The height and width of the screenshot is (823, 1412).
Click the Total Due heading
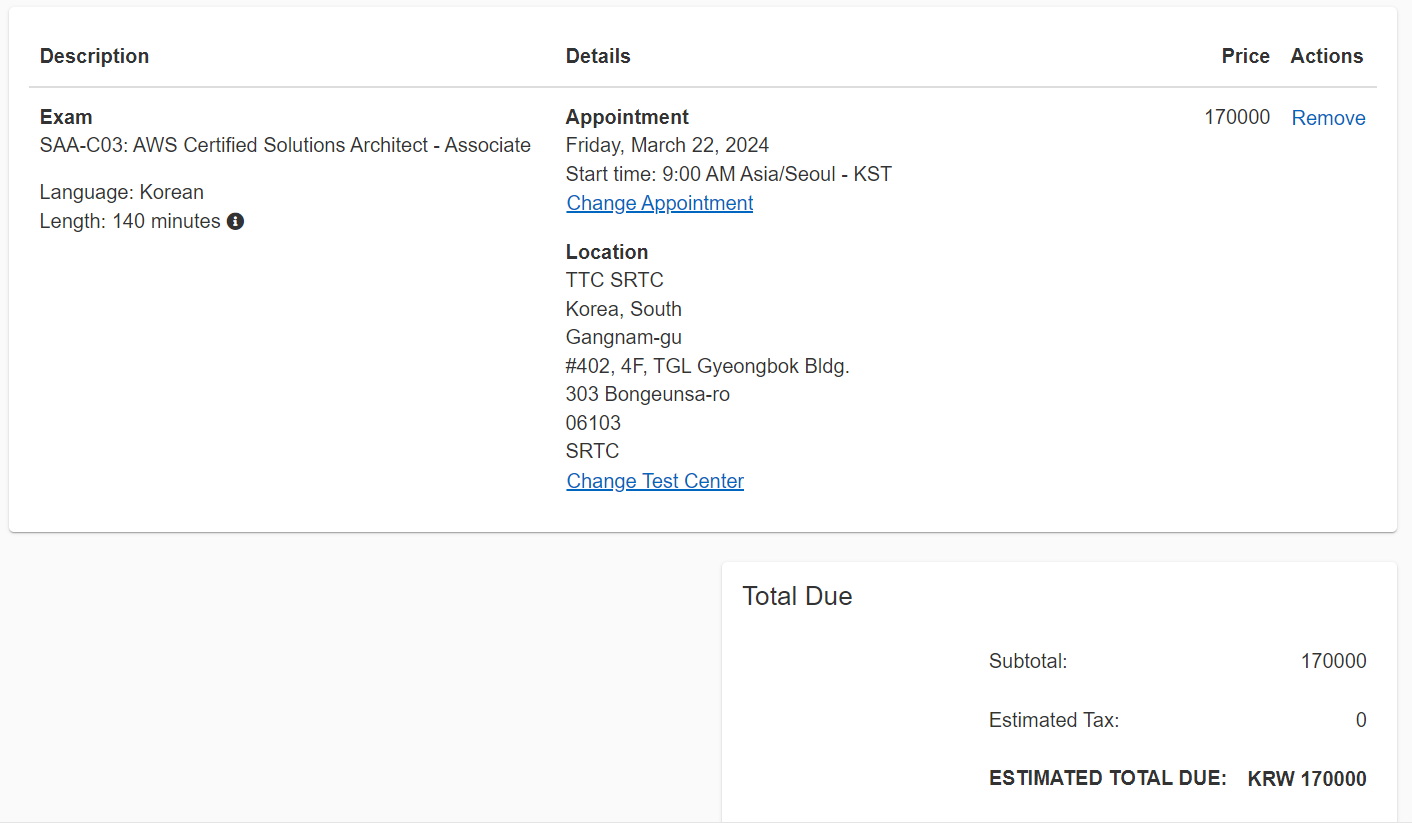(x=797, y=597)
